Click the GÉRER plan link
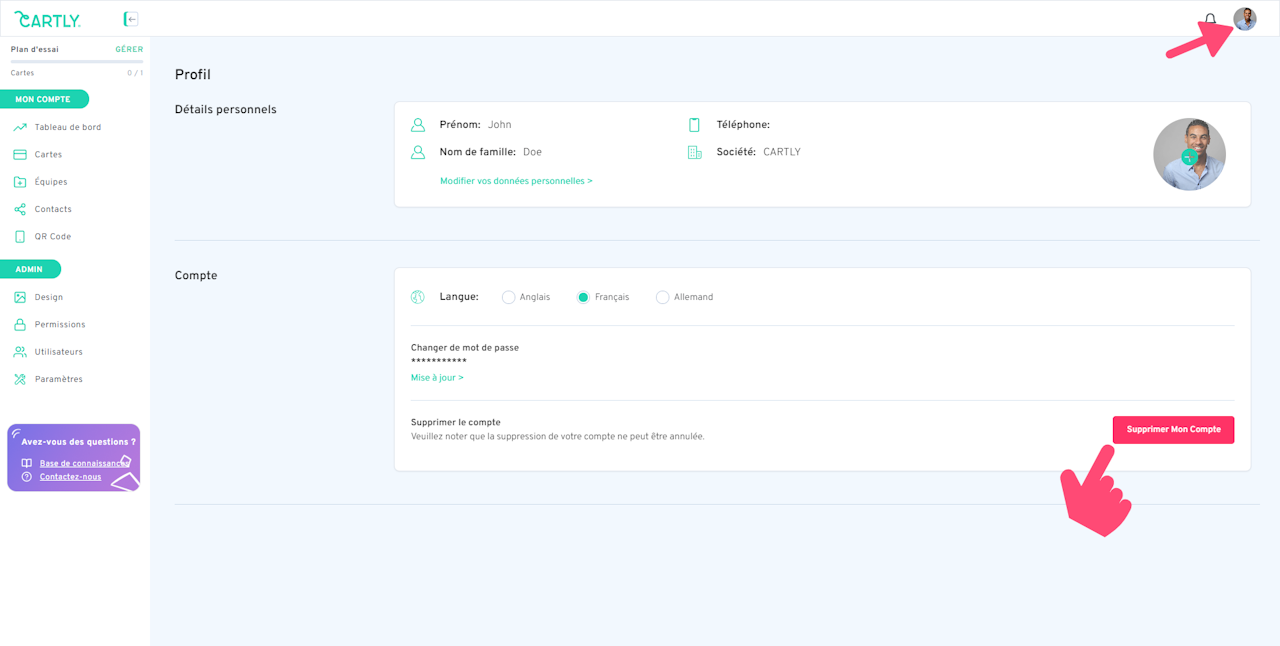This screenshot has width=1280, height=646. click(x=129, y=49)
